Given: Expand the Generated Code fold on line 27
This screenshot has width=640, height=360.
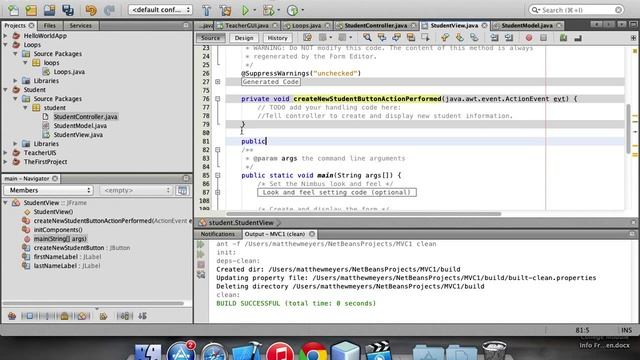Looking at the screenshot, I should [x=218, y=82].
